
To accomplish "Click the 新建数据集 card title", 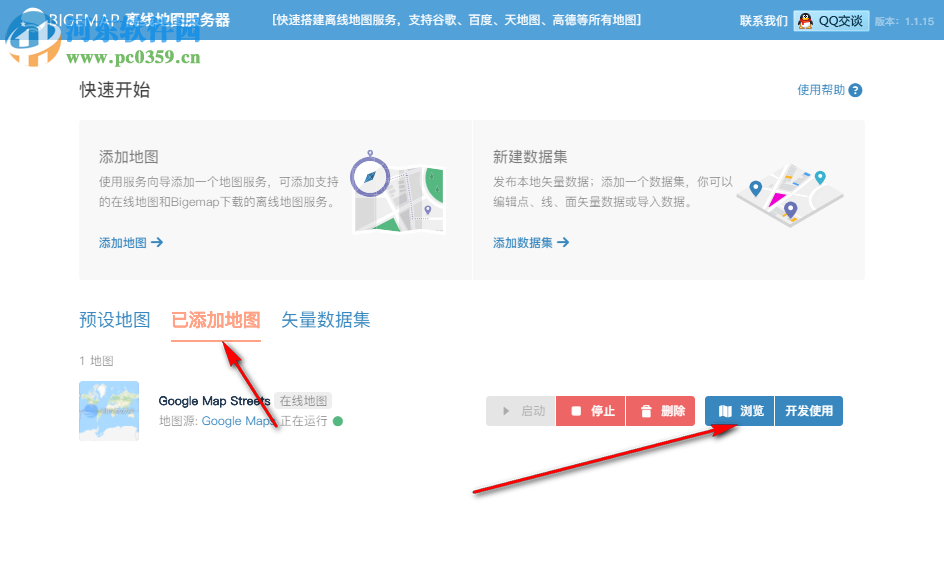I will (x=530, y=157).
